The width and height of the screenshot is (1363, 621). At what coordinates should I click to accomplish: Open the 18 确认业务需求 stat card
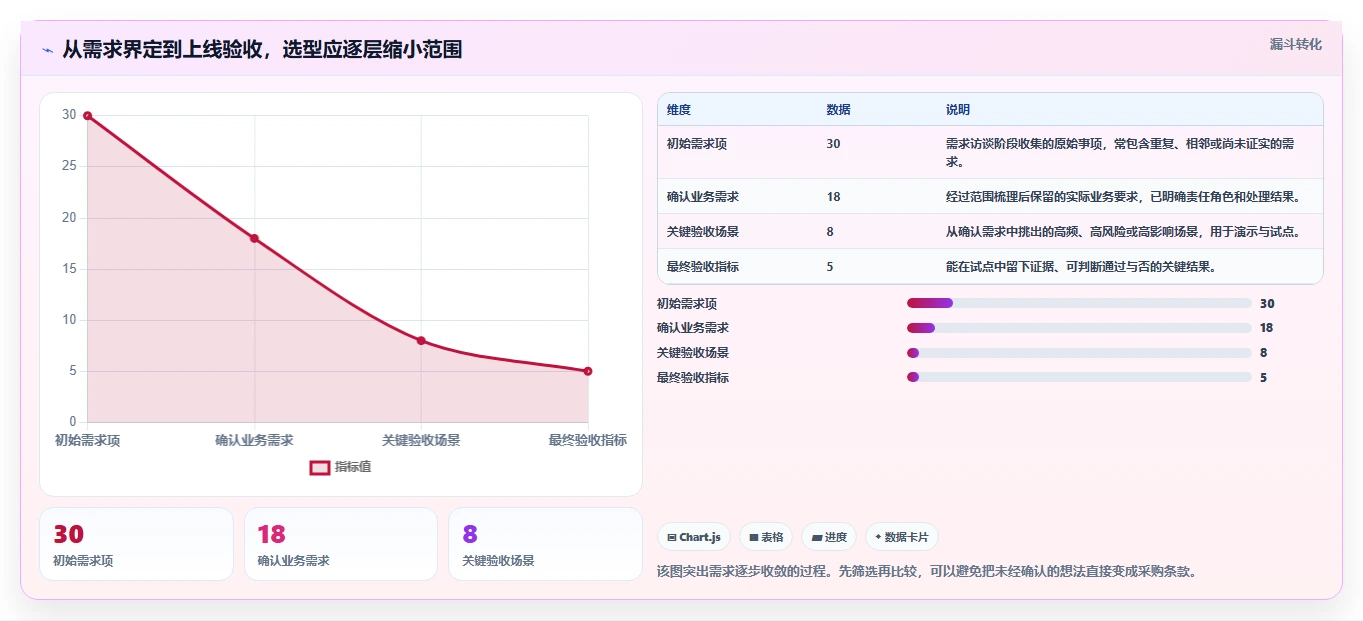[x=341, y=544]
